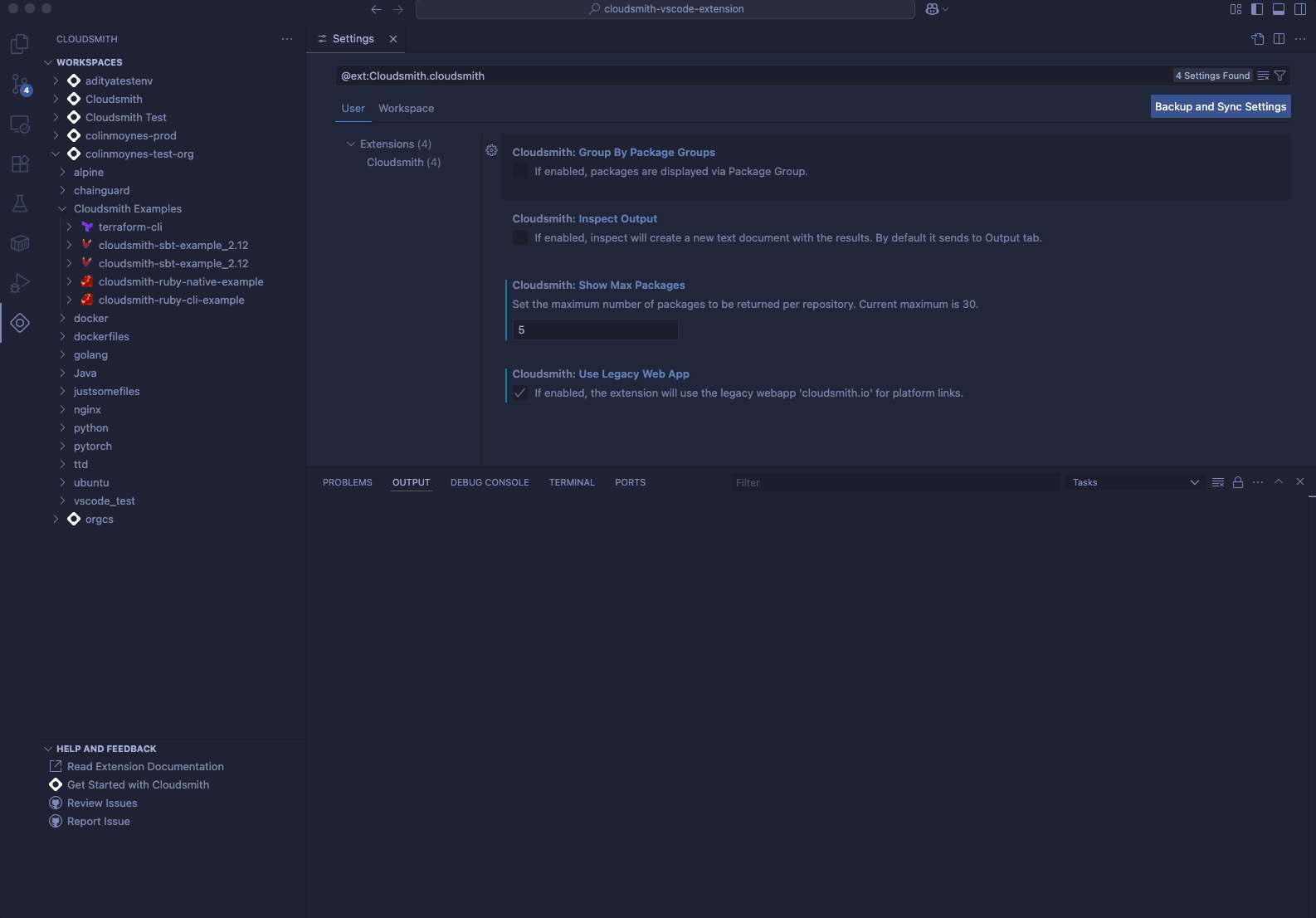The height and width of the screenshot is (918, 1316).
Task: Open the Testing beaker icon
Action: (x=20, y=203)
